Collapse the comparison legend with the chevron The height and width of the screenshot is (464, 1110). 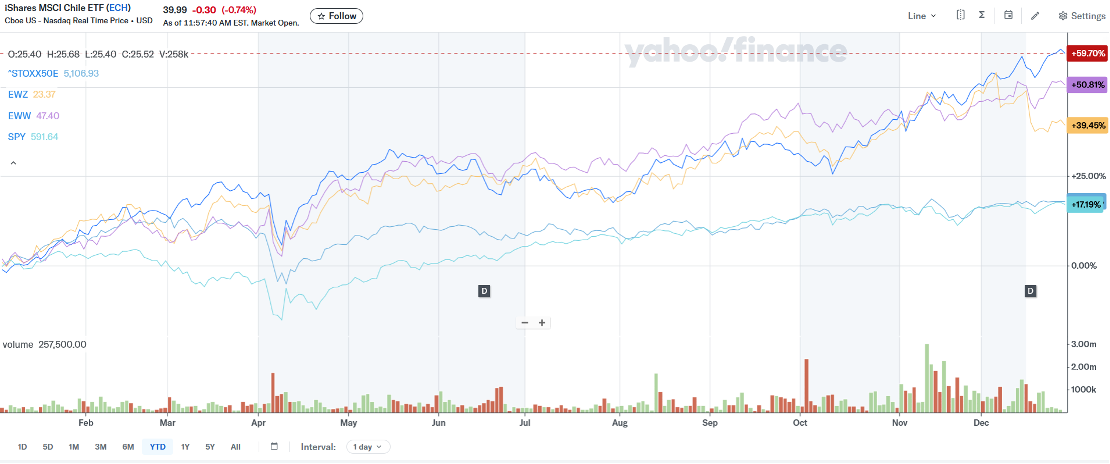pyautogui.click(x=14, y=162)
